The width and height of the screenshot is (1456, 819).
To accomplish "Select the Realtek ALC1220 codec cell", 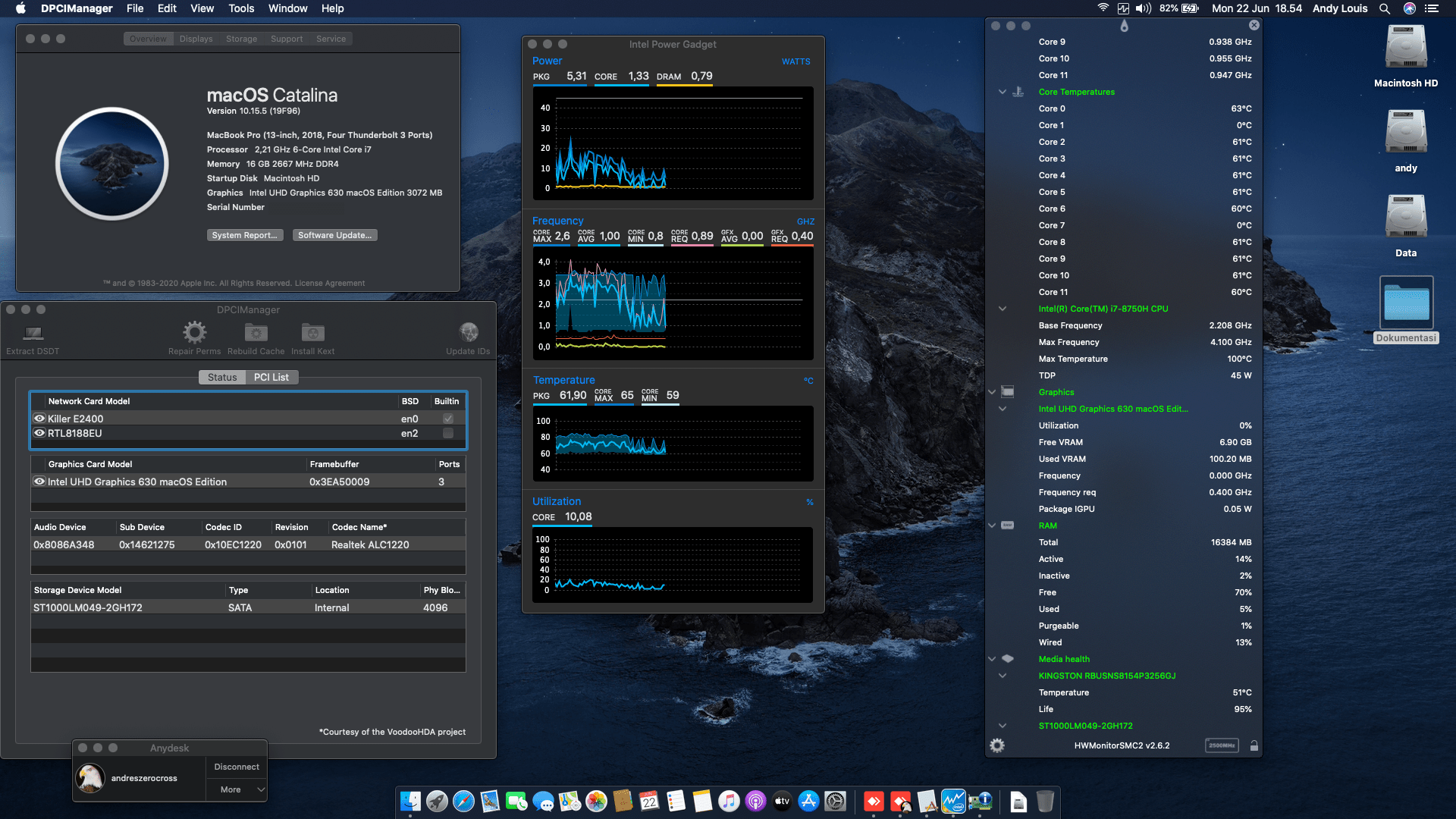I will (370, 544).
